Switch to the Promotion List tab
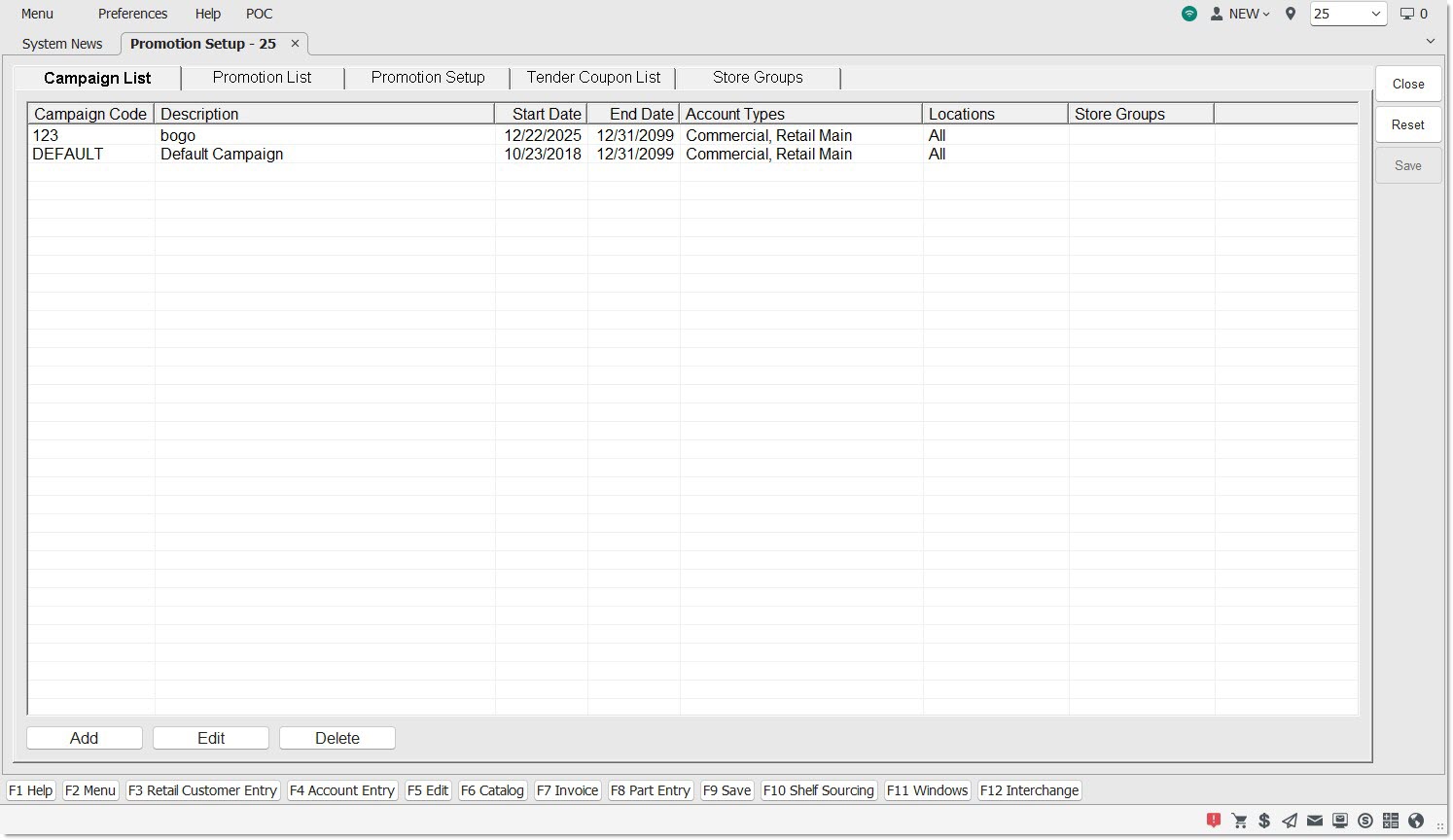This screenshot has height=840, width=1453. [x=262, y=78]
